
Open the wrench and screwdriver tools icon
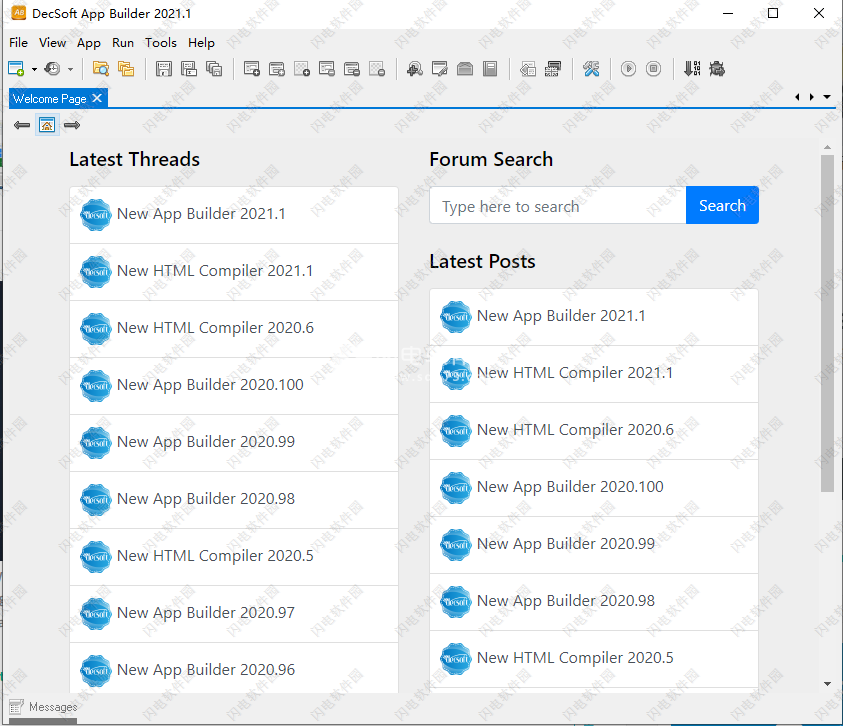pos(591,69)
